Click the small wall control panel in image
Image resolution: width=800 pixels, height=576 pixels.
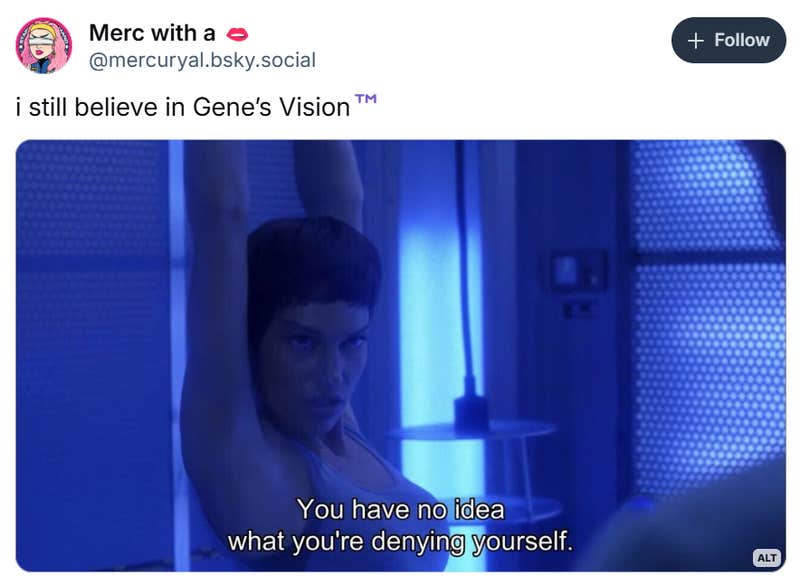tap(578, 271)
